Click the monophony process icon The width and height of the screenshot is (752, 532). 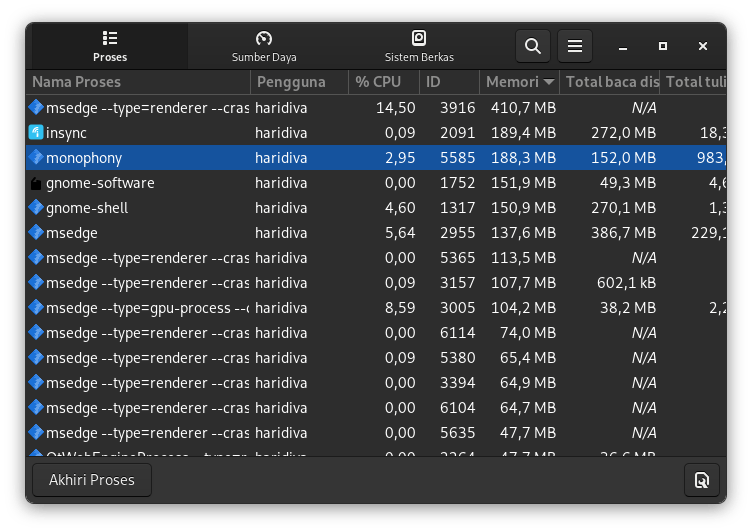tap(37, 157)
